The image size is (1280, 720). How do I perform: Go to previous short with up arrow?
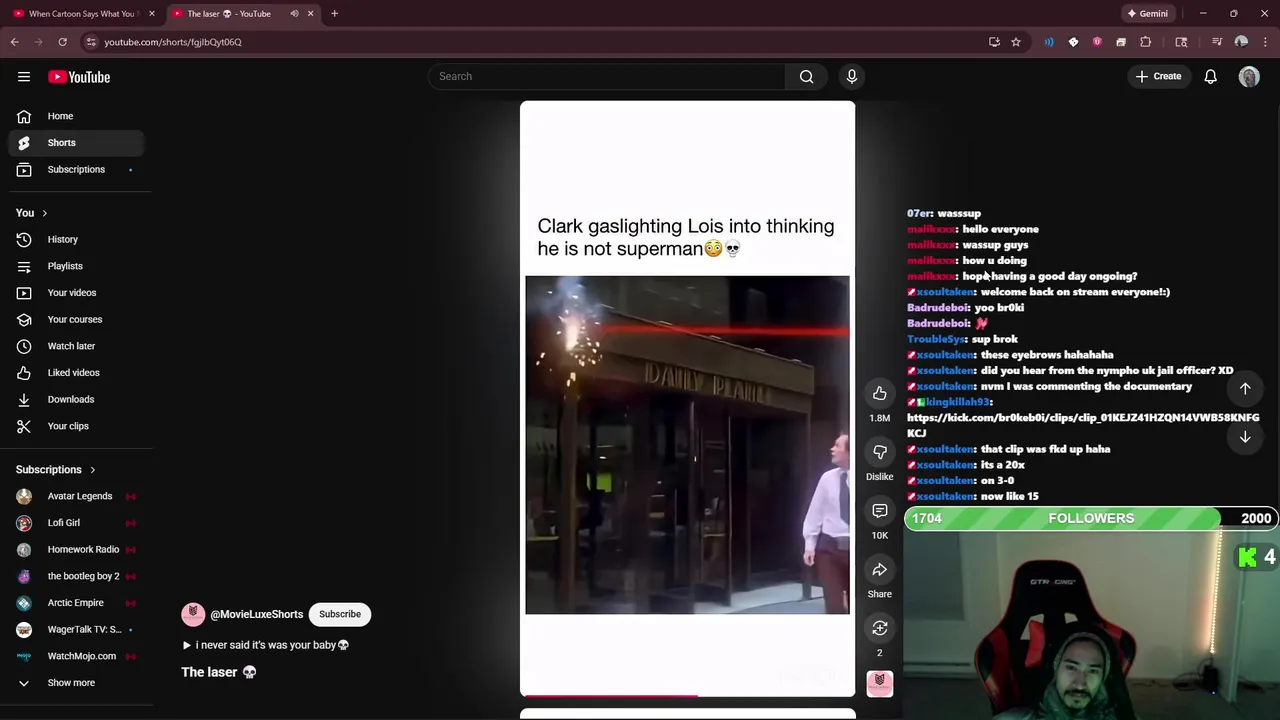(x=1245, y=388)
